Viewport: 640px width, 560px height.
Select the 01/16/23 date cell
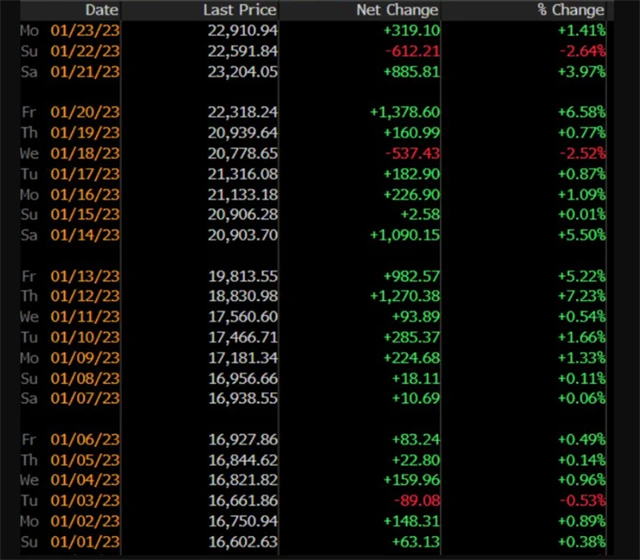91,194
